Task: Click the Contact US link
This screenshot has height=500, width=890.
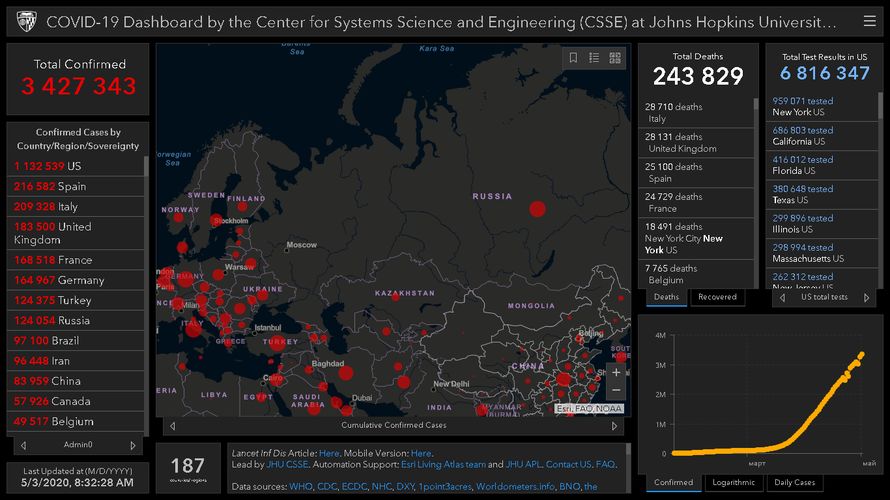Action: [x=568, y=465]
